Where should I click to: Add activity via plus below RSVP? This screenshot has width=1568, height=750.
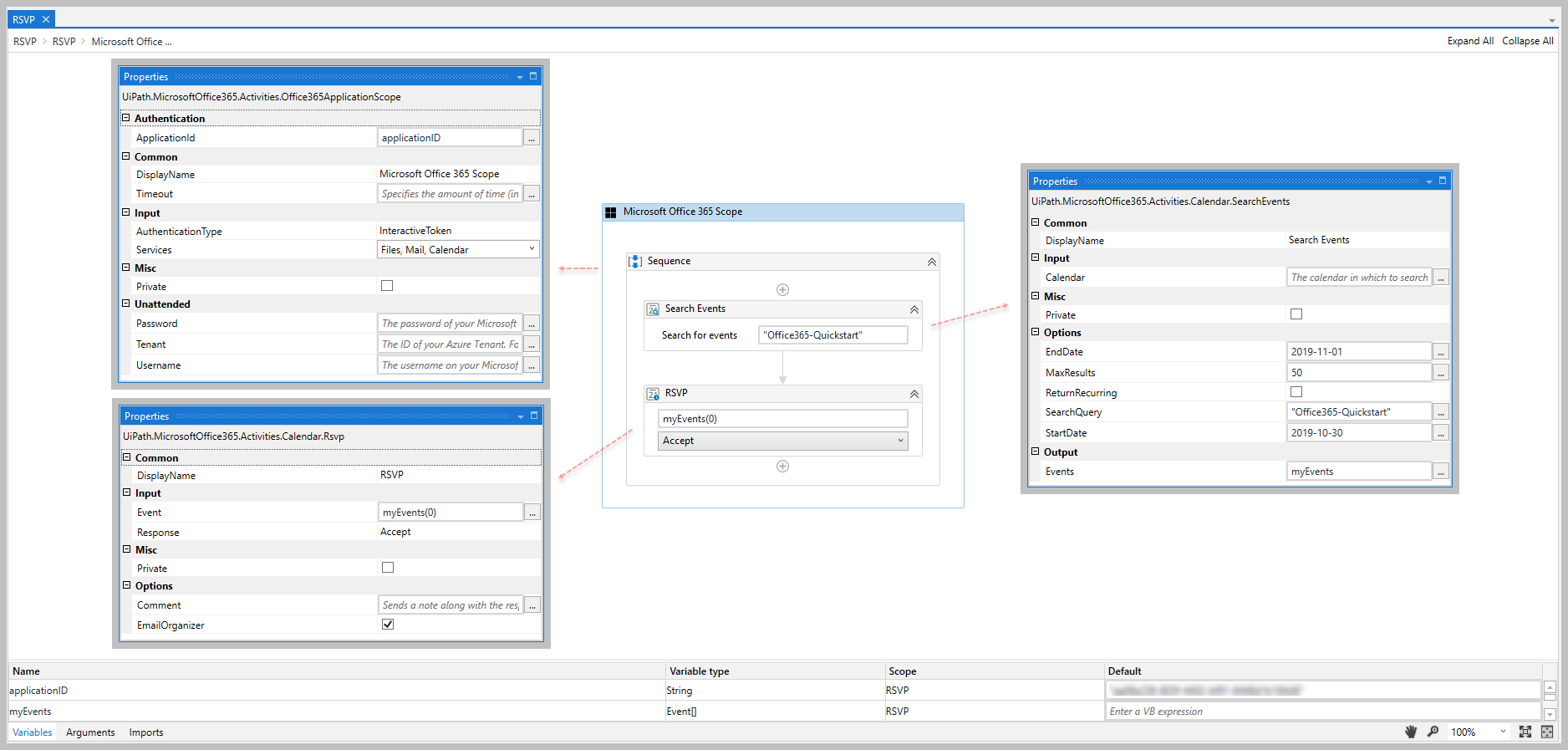pyautogui.click(x=782, y=466)
